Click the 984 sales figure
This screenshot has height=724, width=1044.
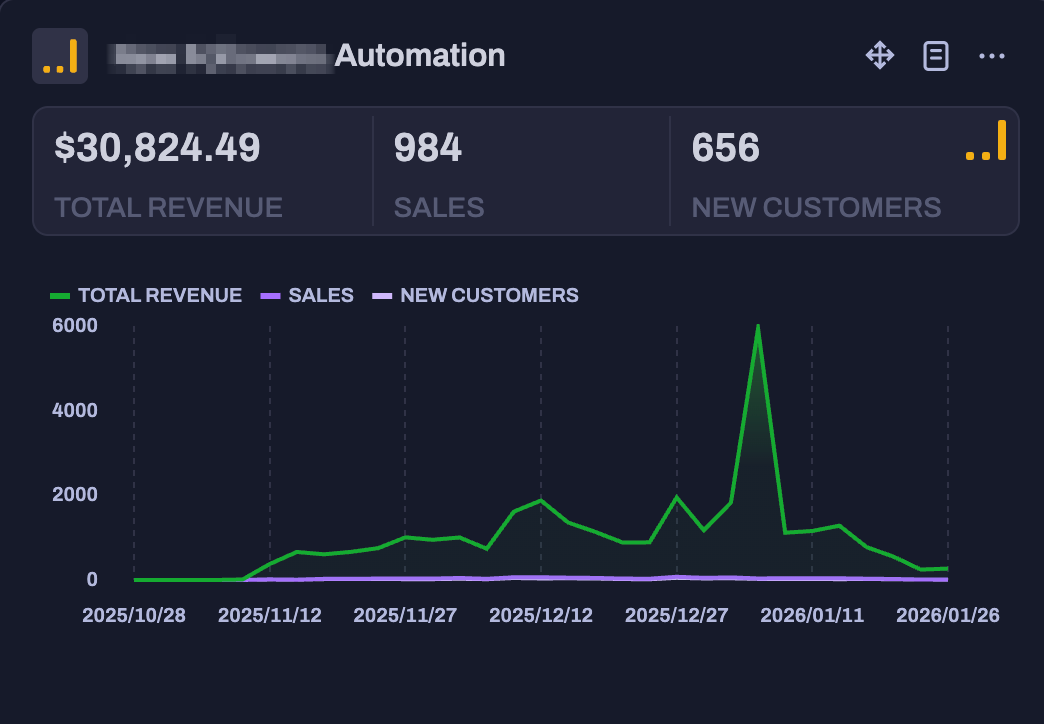pyautogui.click(x=428, y=148)
